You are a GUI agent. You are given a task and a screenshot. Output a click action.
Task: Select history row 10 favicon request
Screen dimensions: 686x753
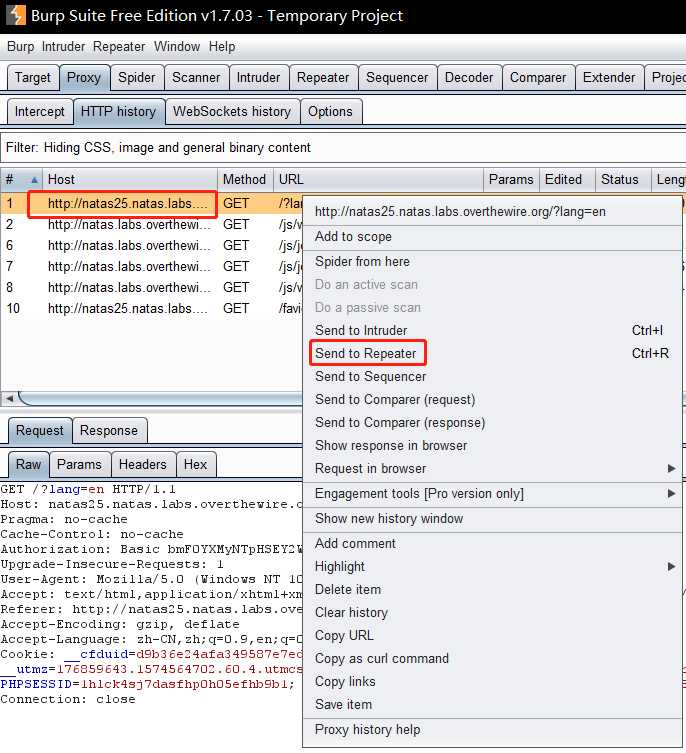[152, 309]
